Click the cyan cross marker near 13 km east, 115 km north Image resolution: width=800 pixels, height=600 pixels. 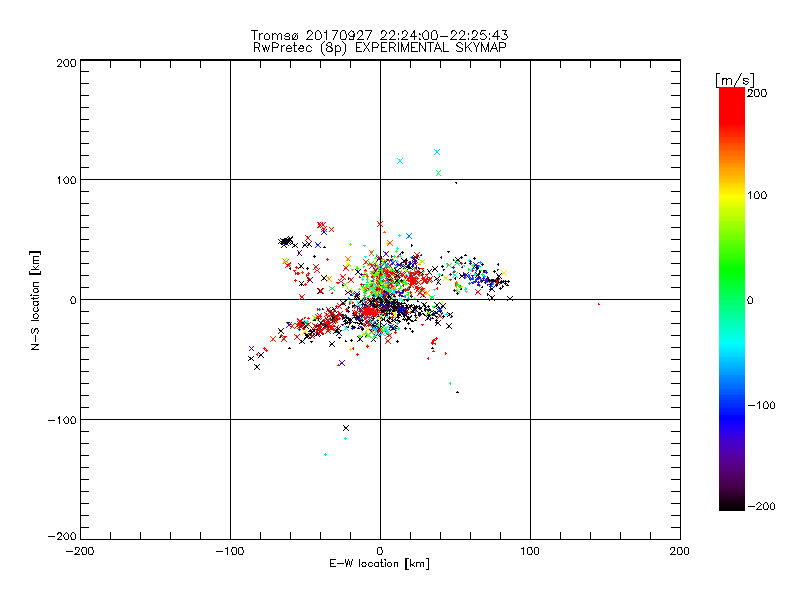pyautogui.click(x=400, y=161)
